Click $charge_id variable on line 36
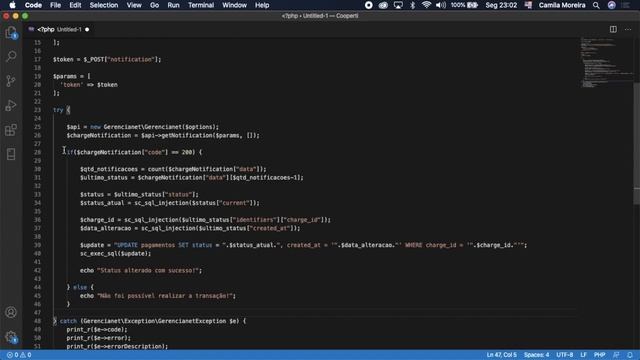This screenshot has width=640, height=360. click(97, 220)
